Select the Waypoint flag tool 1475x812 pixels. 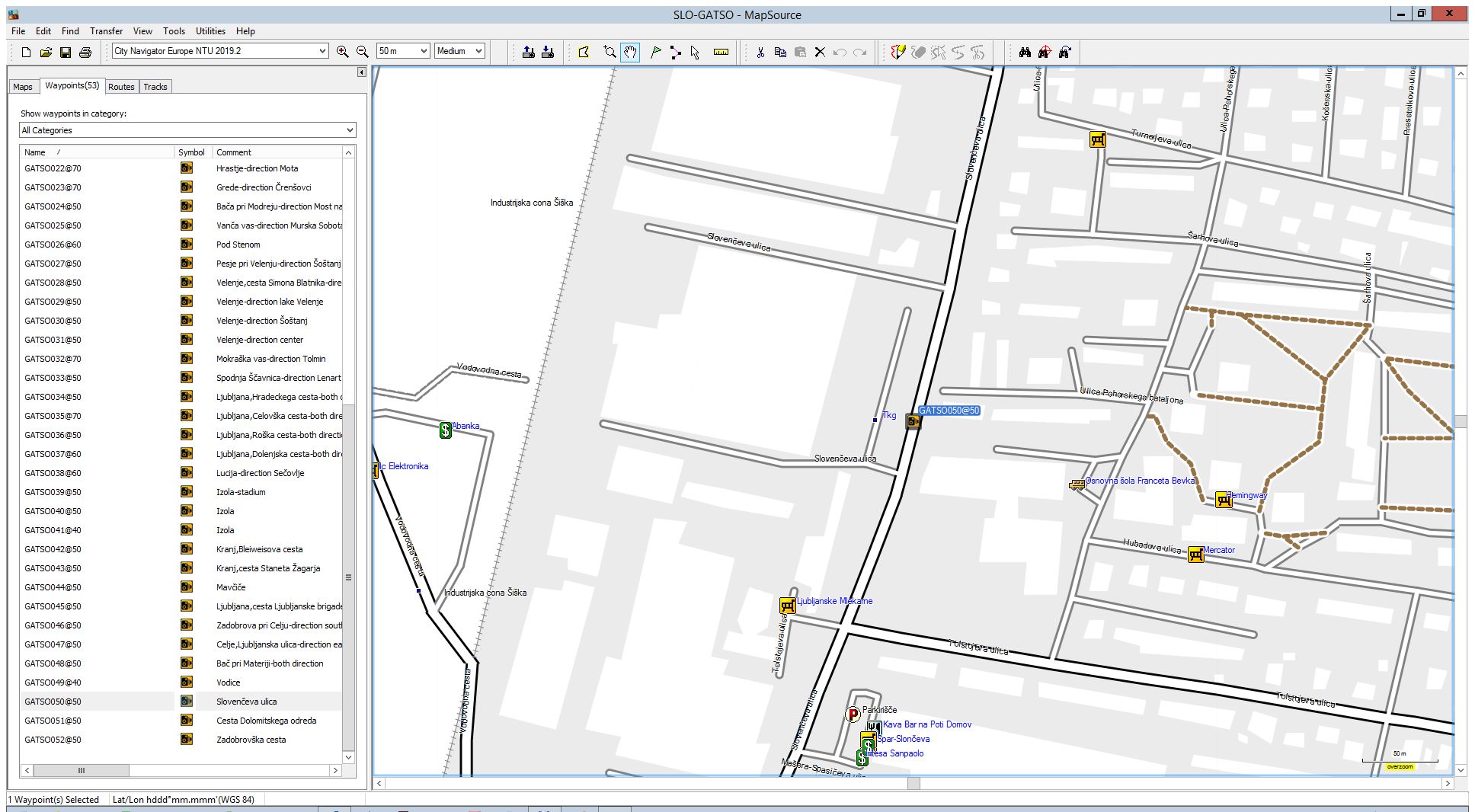pyautogui.click(x=655, y=52)
